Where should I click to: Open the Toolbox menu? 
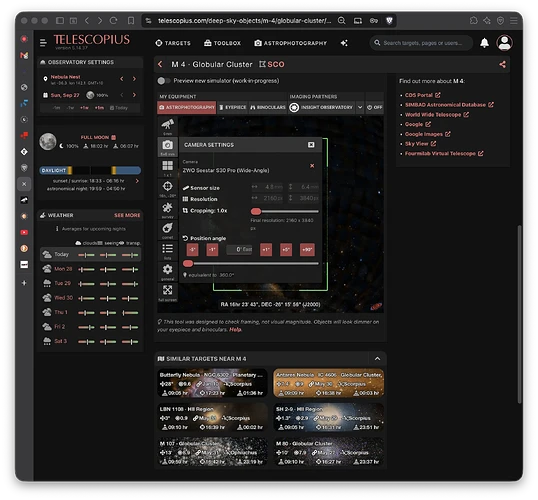pyautogui.click(x=222, y=43)
